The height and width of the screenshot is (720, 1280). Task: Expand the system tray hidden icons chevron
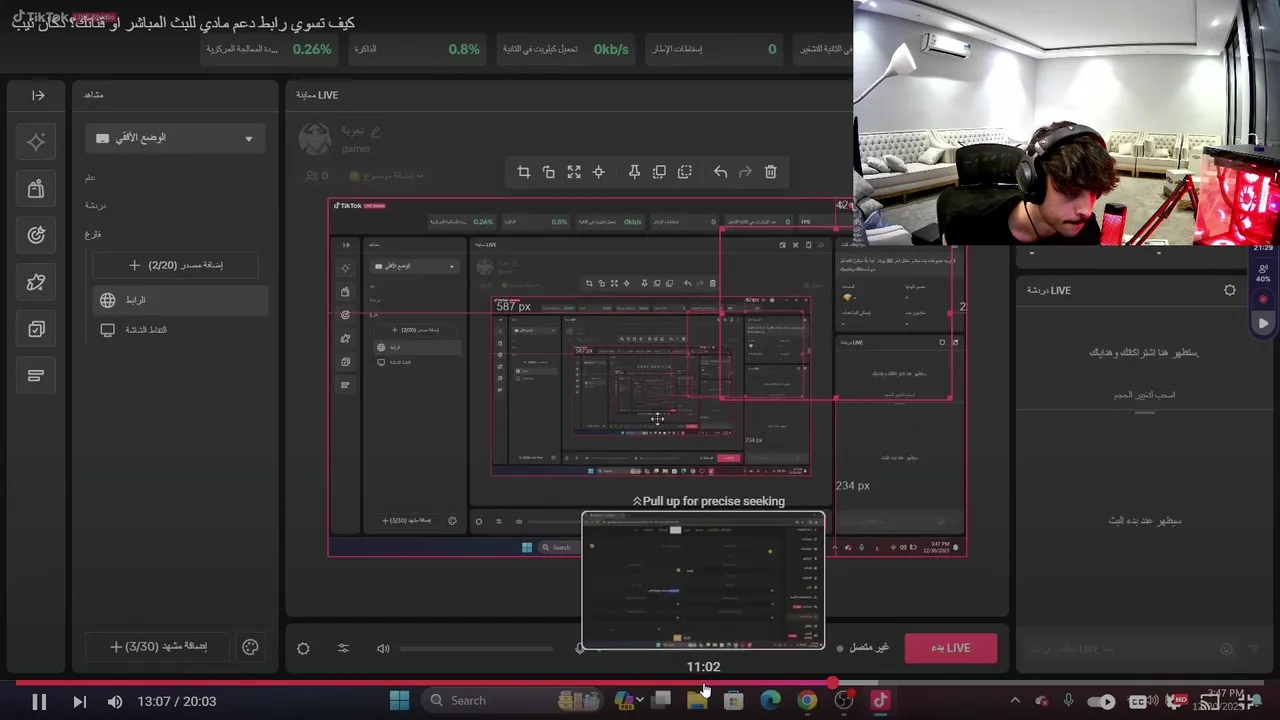point(1015,701)
